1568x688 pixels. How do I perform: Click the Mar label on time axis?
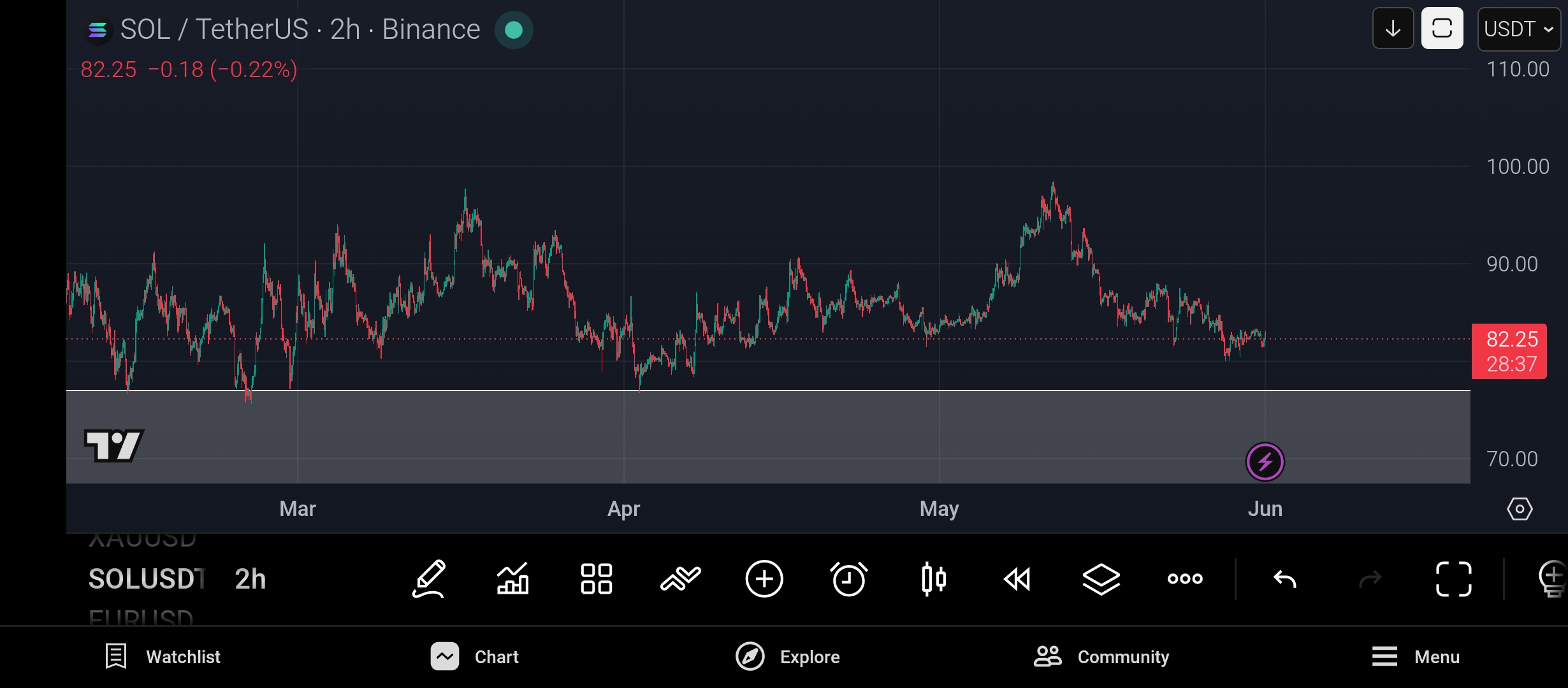click(x=298, y=509)
